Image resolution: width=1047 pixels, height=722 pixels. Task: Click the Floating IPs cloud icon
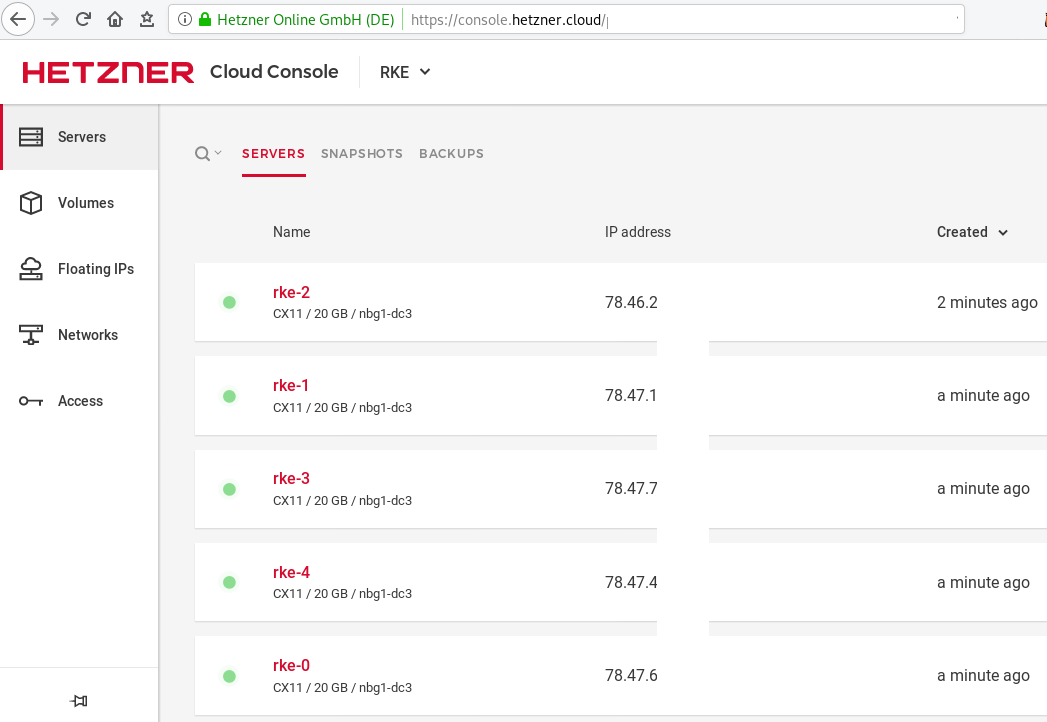(x=31, y=269)
